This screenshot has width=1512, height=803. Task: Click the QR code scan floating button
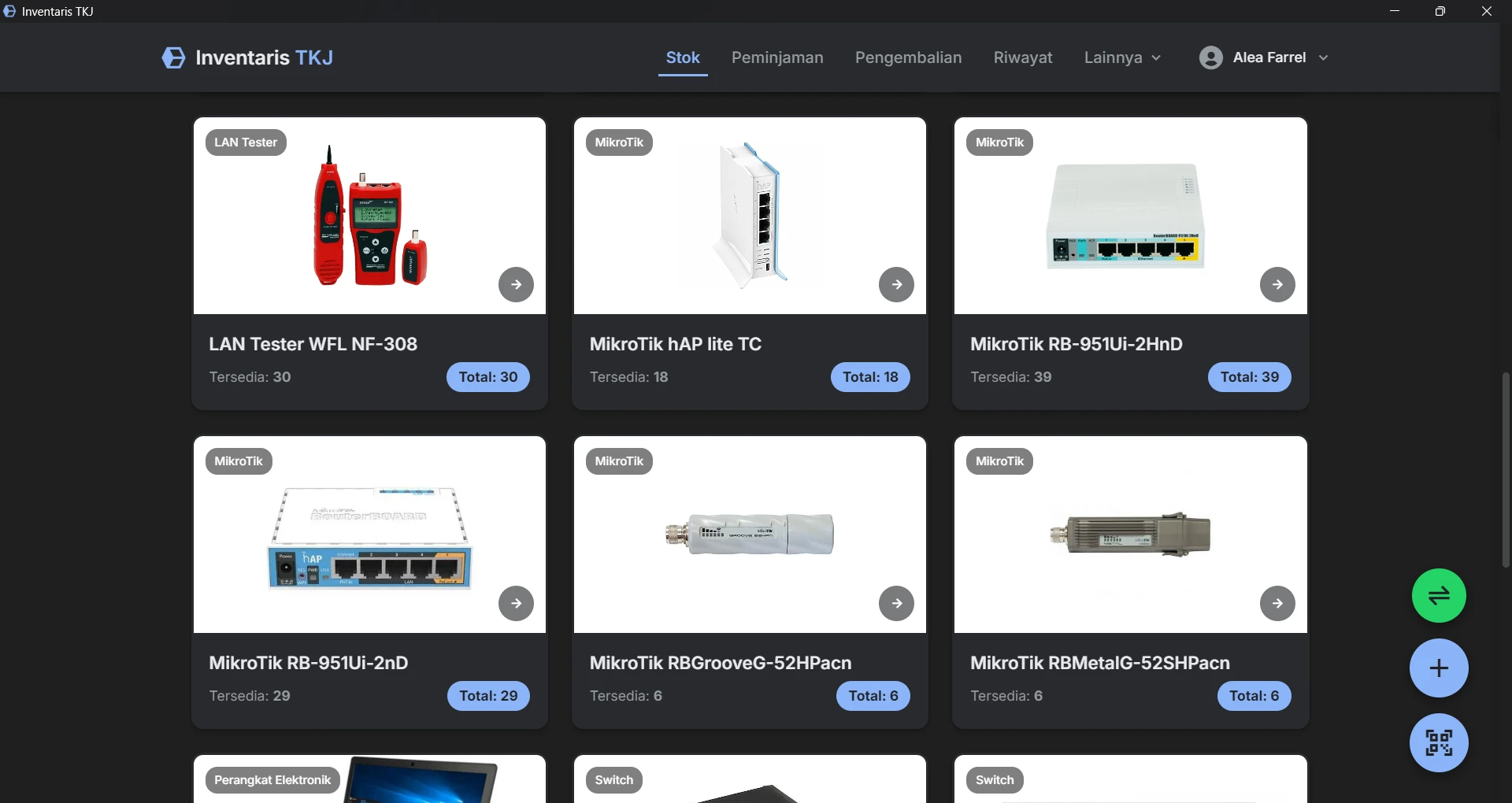click(x=1439, y=743)
